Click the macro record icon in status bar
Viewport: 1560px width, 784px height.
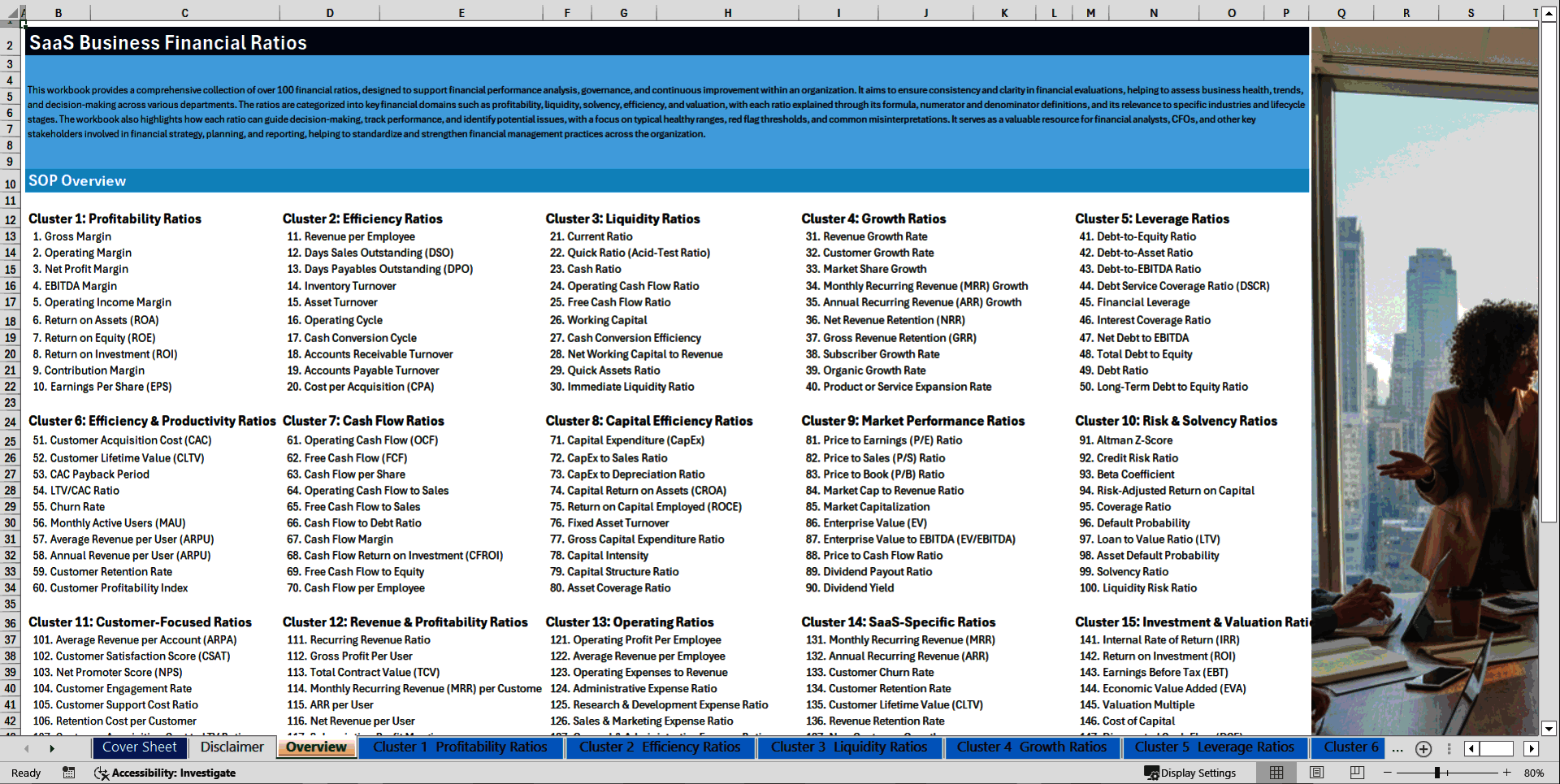68,773
